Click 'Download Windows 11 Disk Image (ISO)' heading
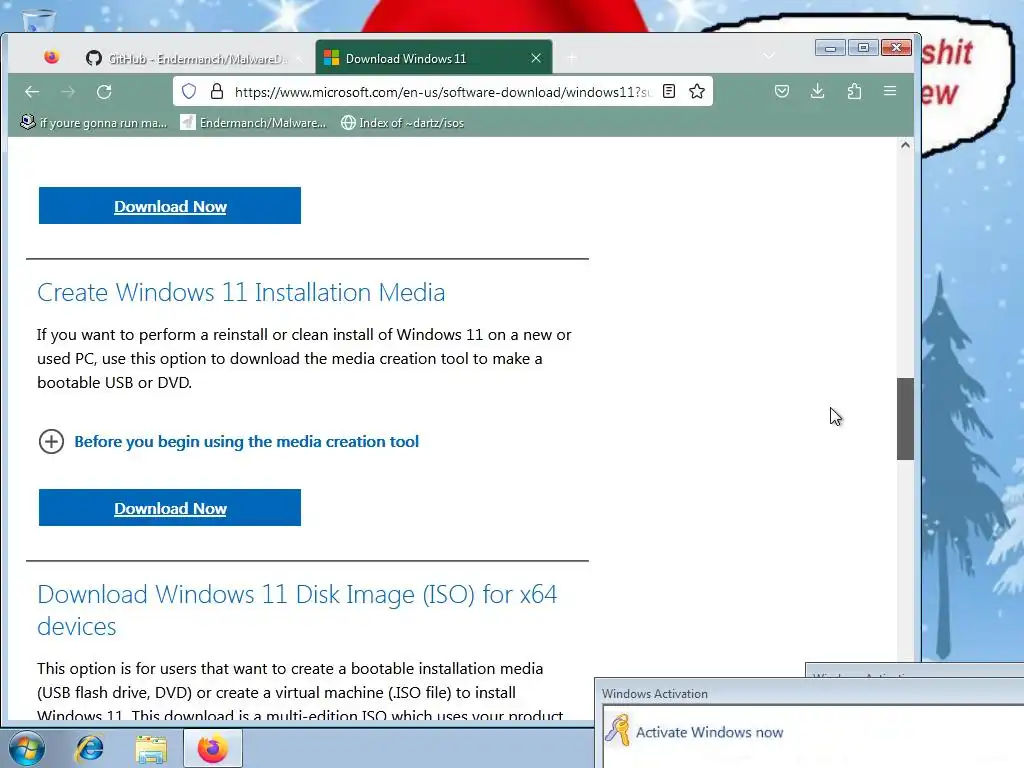 click(296, 610)
